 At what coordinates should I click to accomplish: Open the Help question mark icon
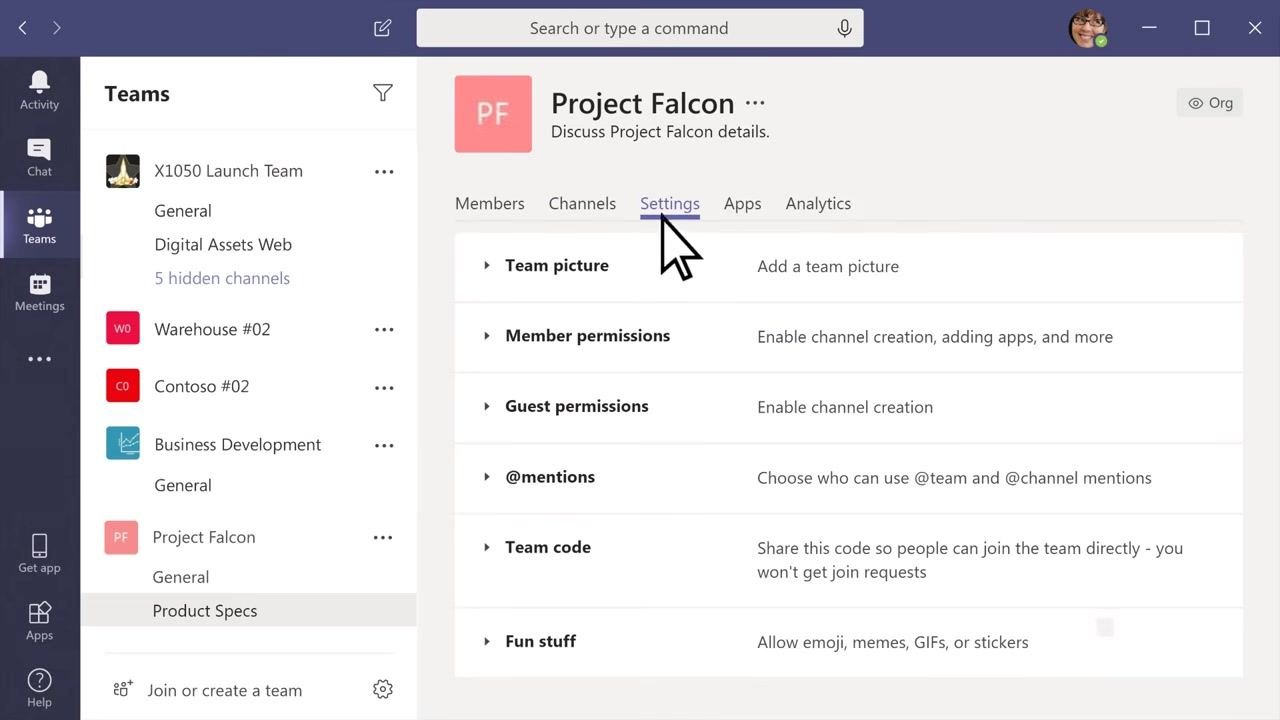click(x=39, y=680)
